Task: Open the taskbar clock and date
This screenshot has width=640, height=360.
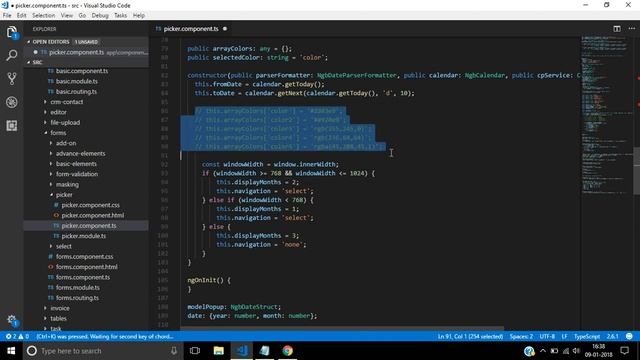Action: 598,351
